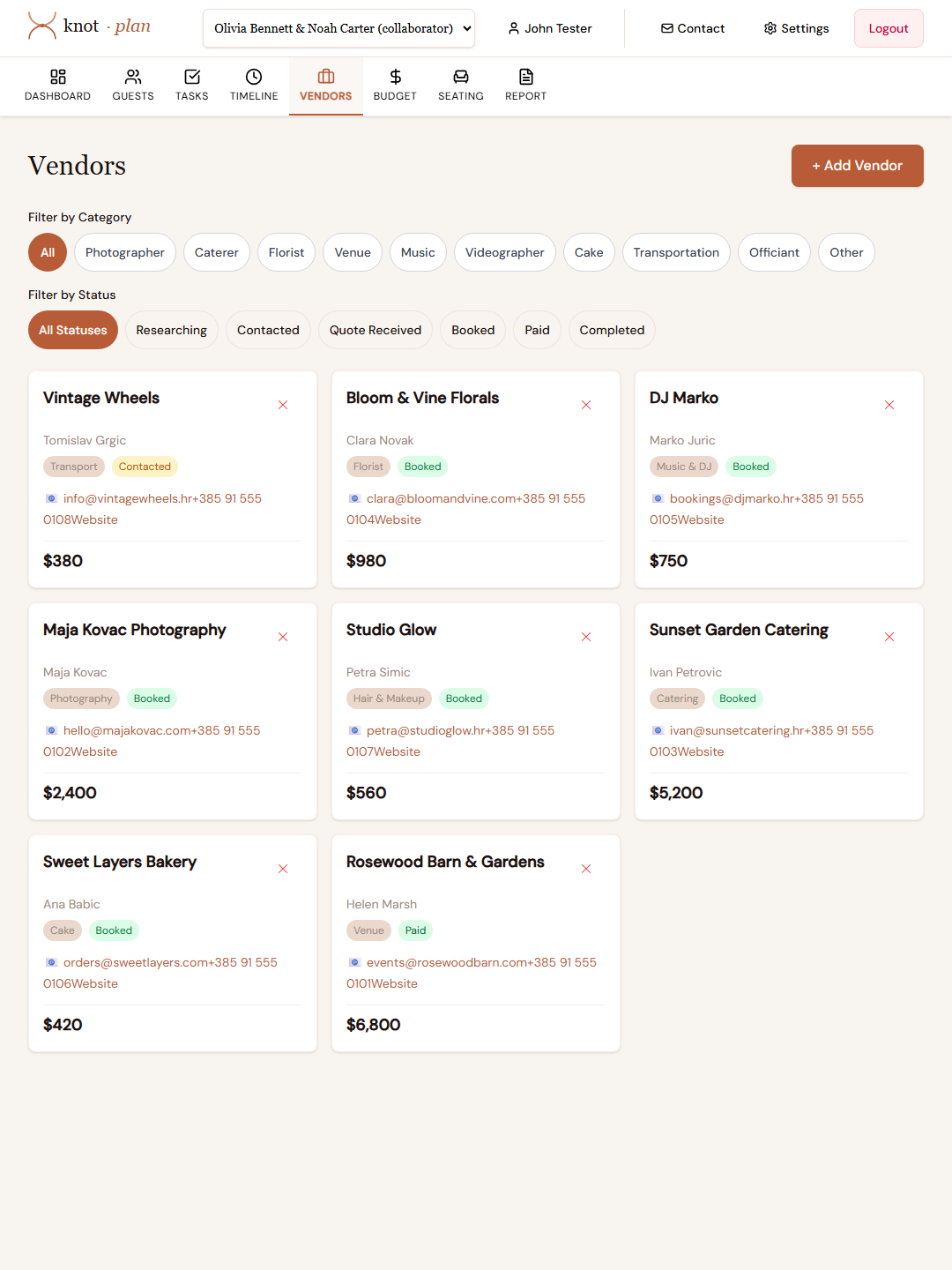Filter vendors by Cake category
Viewport: 952px width, 1270px height.
[x=589, y=252]
